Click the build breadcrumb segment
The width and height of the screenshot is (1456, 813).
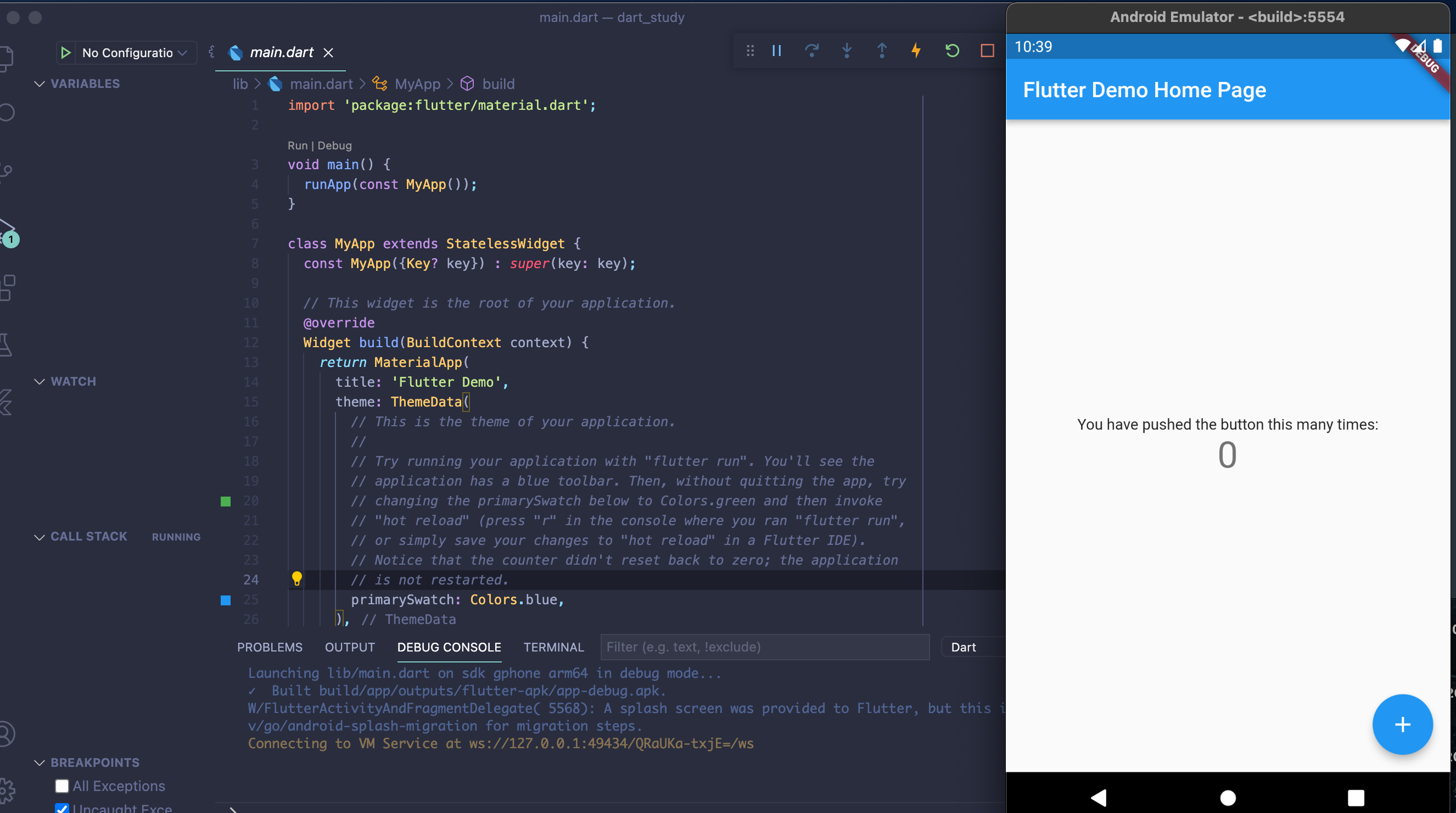[x=498, y=83]
